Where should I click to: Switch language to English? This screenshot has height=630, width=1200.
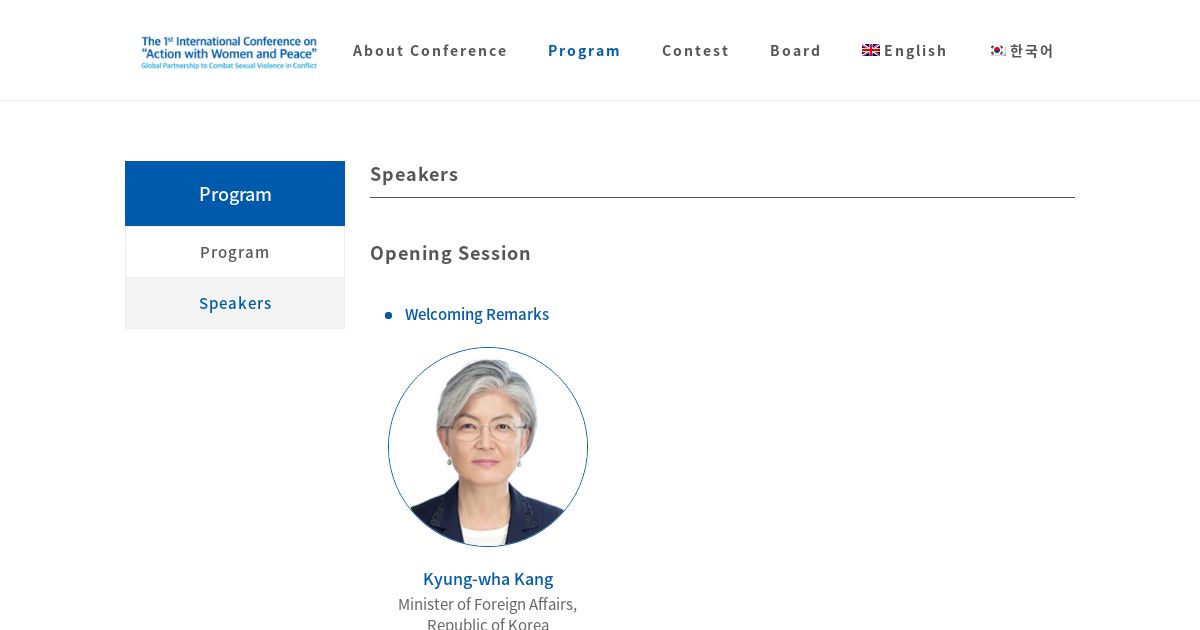[905, 50]
